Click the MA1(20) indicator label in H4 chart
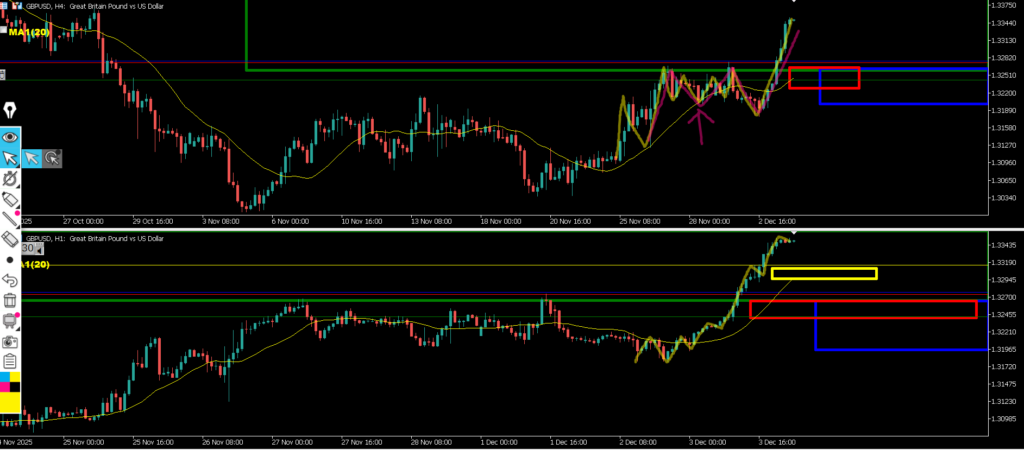Image resolution: width=1024 pixels, height=450 pixels. tap(29, 32)
